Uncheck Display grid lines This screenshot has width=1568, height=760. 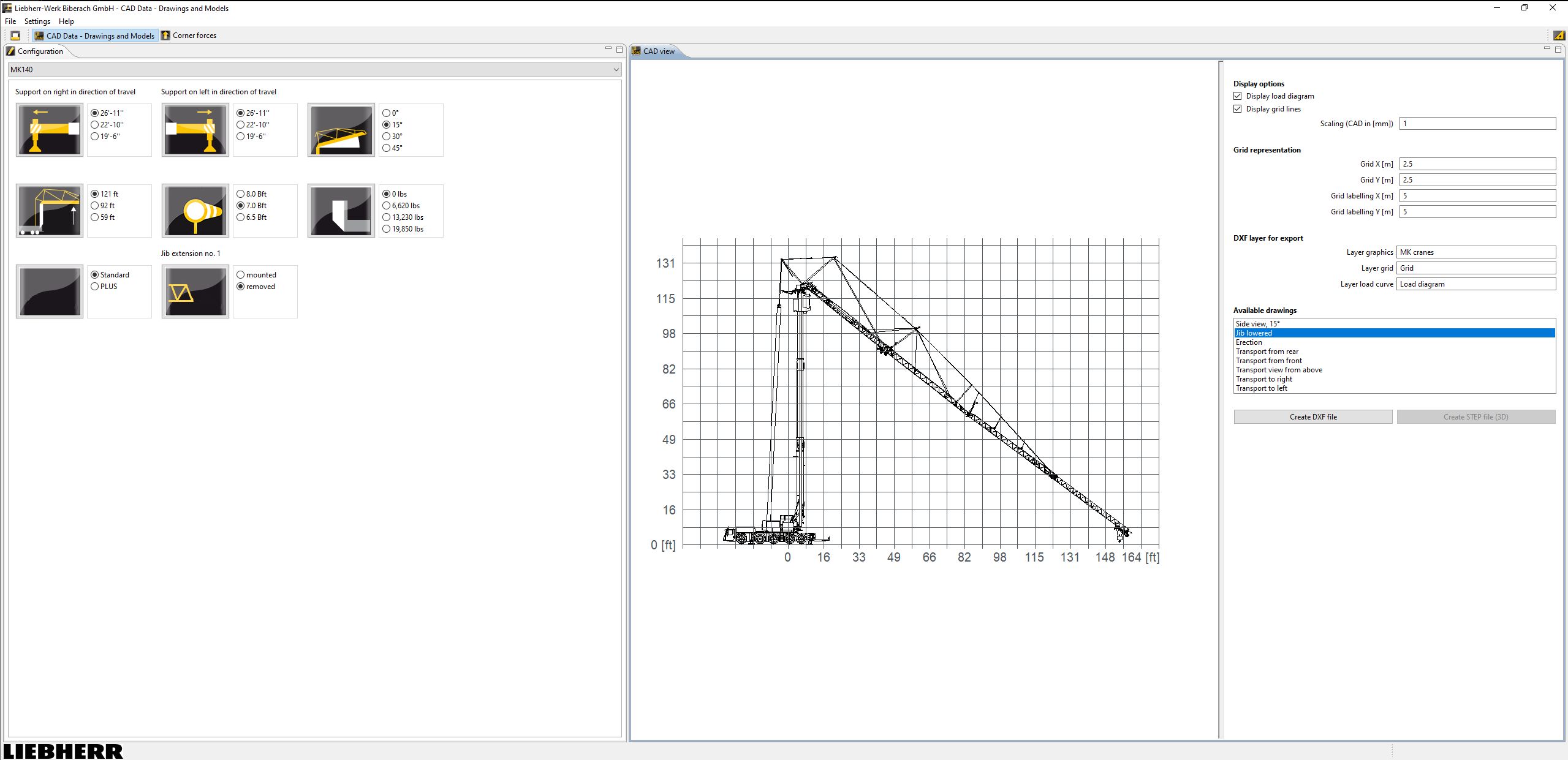coord(1238,108)
